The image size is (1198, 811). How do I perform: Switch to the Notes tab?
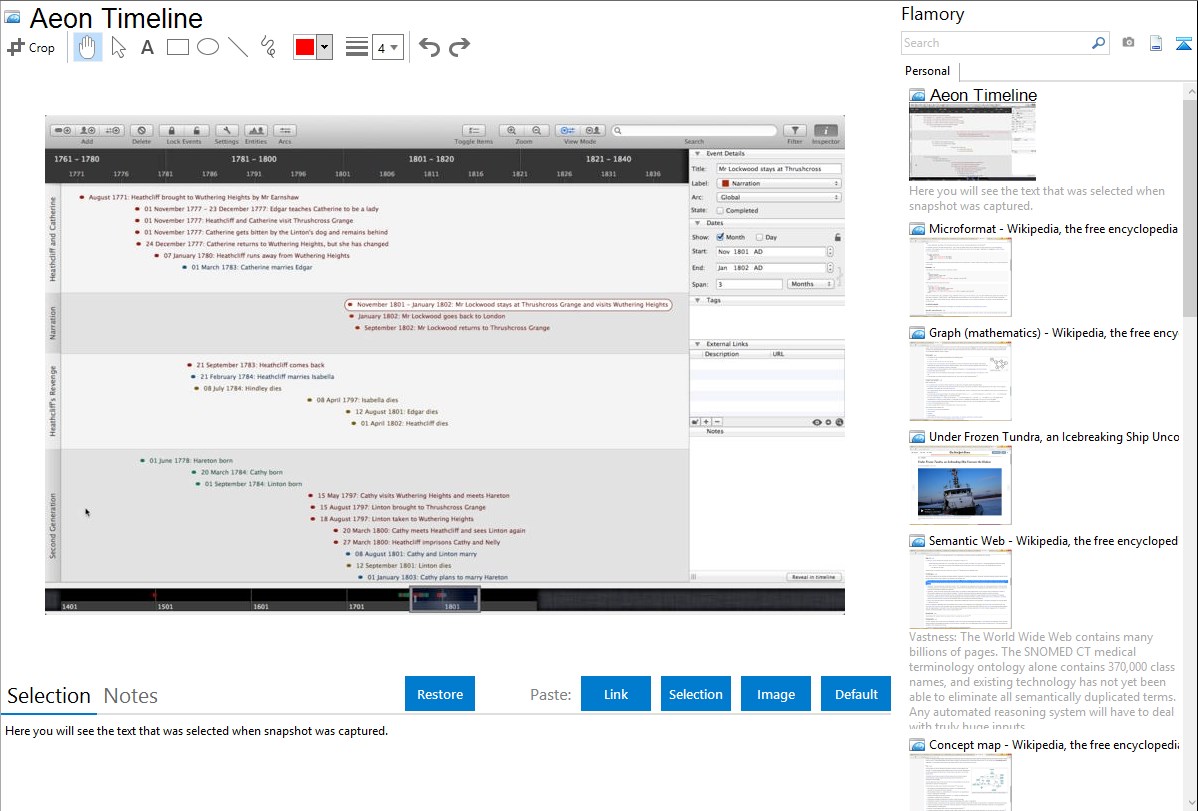pos(131,696)
